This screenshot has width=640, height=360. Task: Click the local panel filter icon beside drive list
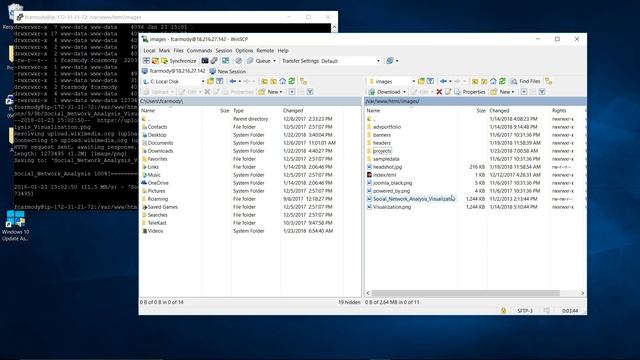[220, 81]
